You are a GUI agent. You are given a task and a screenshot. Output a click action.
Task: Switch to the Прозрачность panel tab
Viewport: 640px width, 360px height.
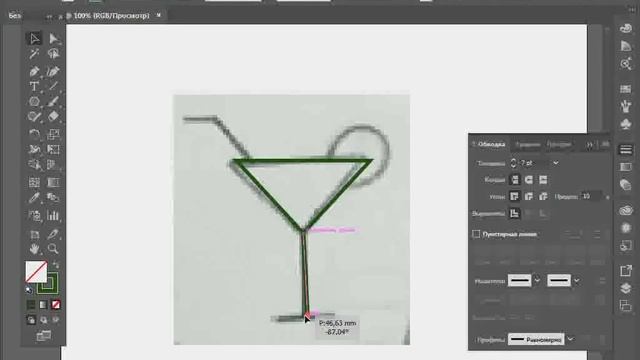click(x=559, y=144)
